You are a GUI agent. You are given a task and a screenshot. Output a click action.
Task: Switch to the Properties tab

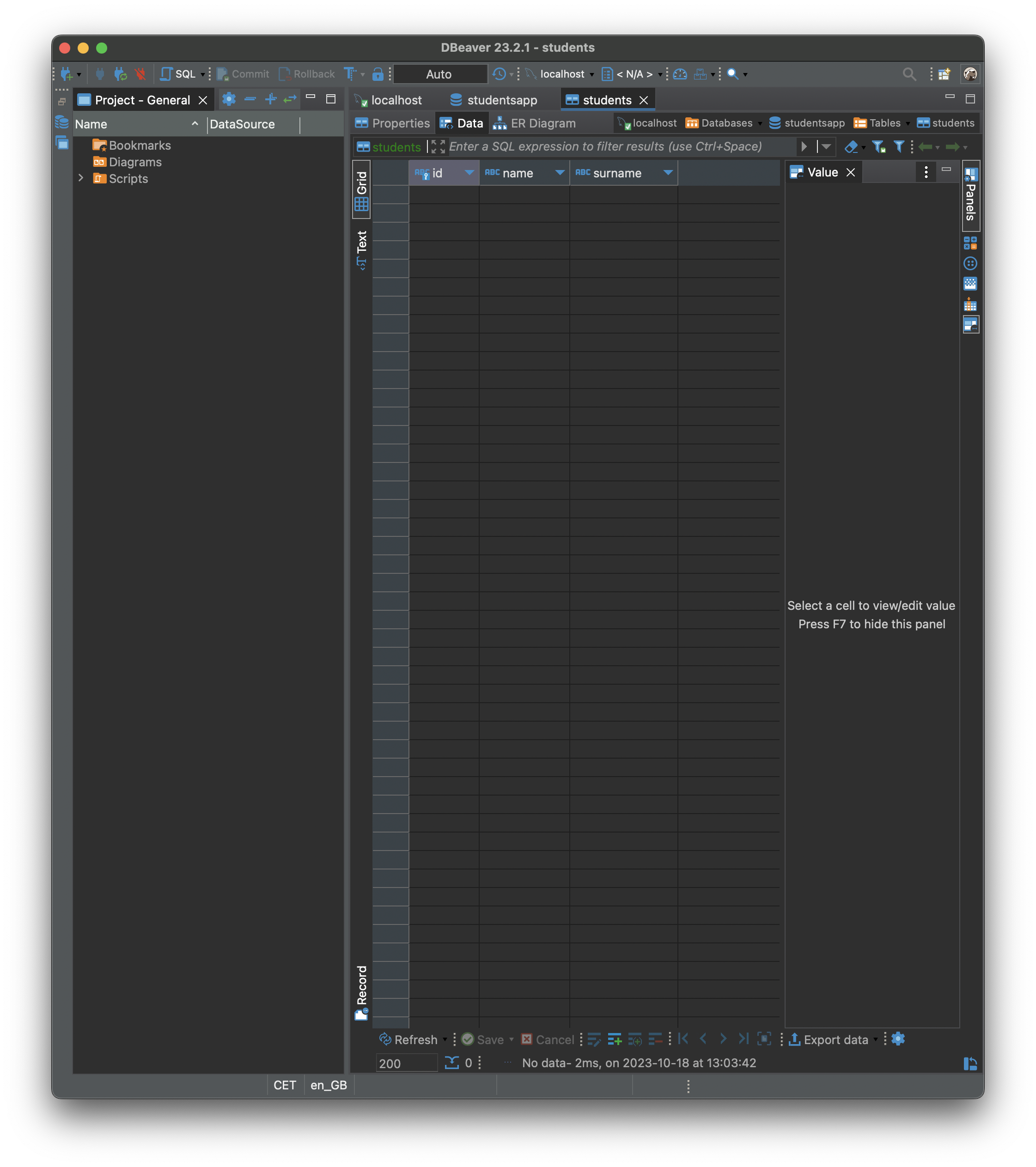(393, 123)
